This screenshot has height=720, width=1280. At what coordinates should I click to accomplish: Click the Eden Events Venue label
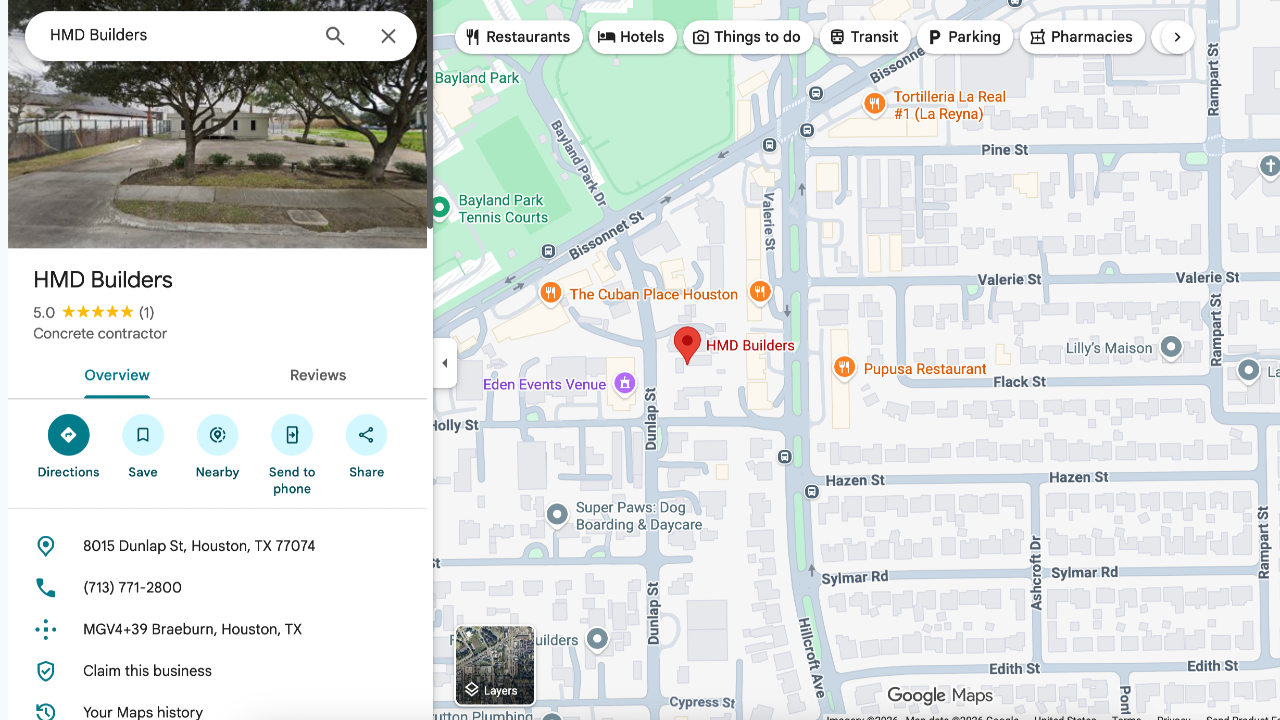(544, 384)
